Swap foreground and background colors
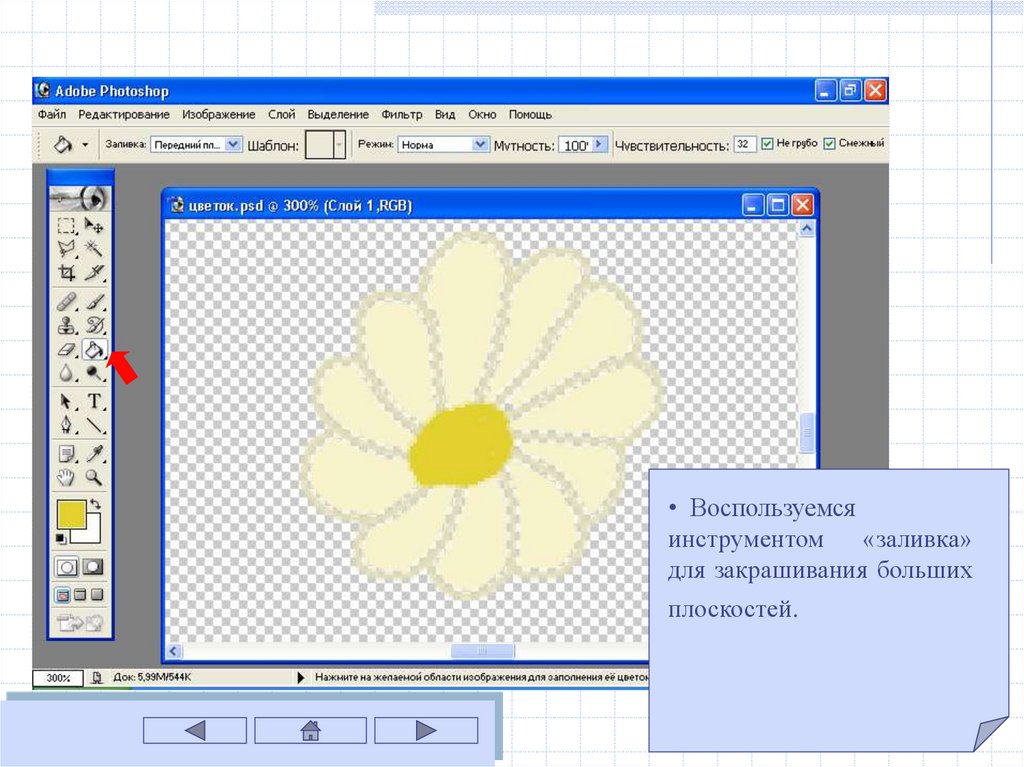1024x767 pixels. (x=96, y=505)
